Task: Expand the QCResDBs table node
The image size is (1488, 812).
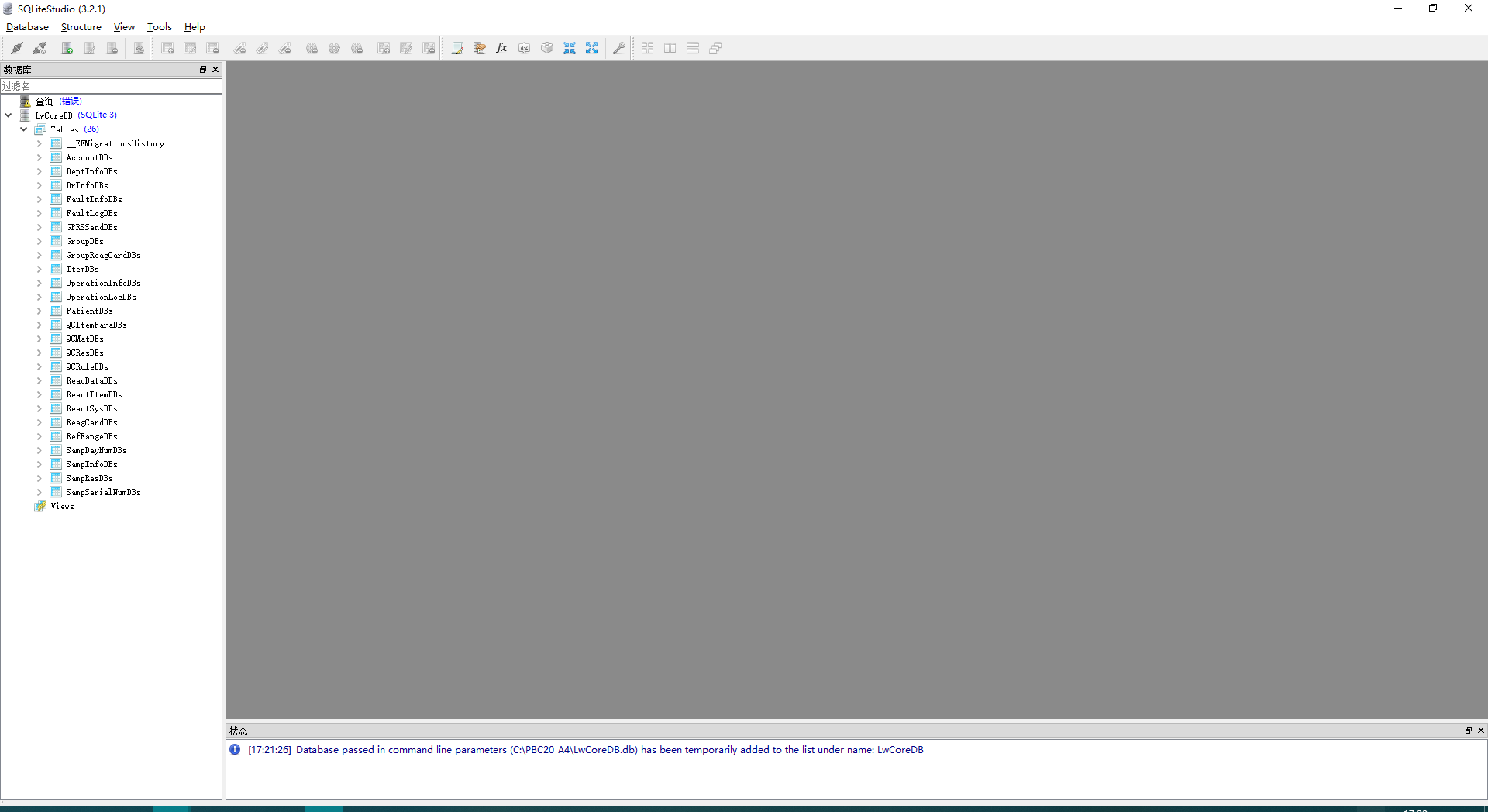Action: tap(40, 353)
